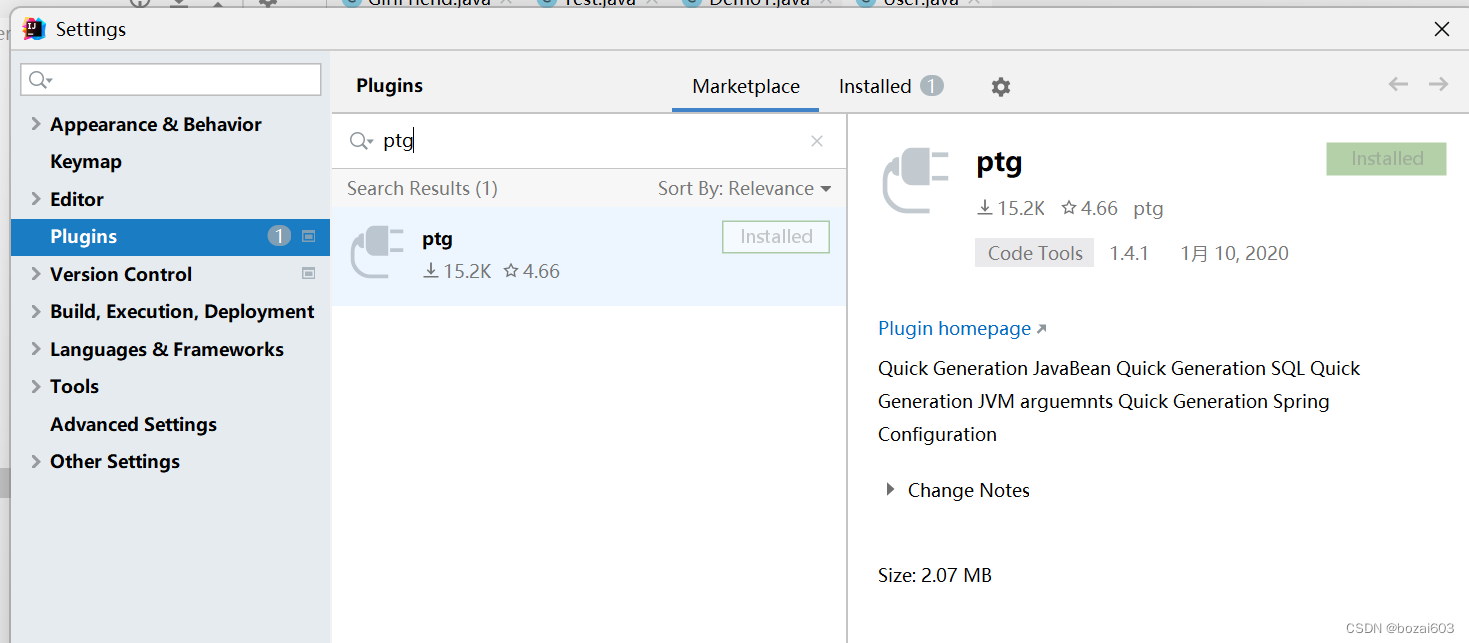
Task: Expand Build, Execution, Deployment node
Action: tap(36, 311)
